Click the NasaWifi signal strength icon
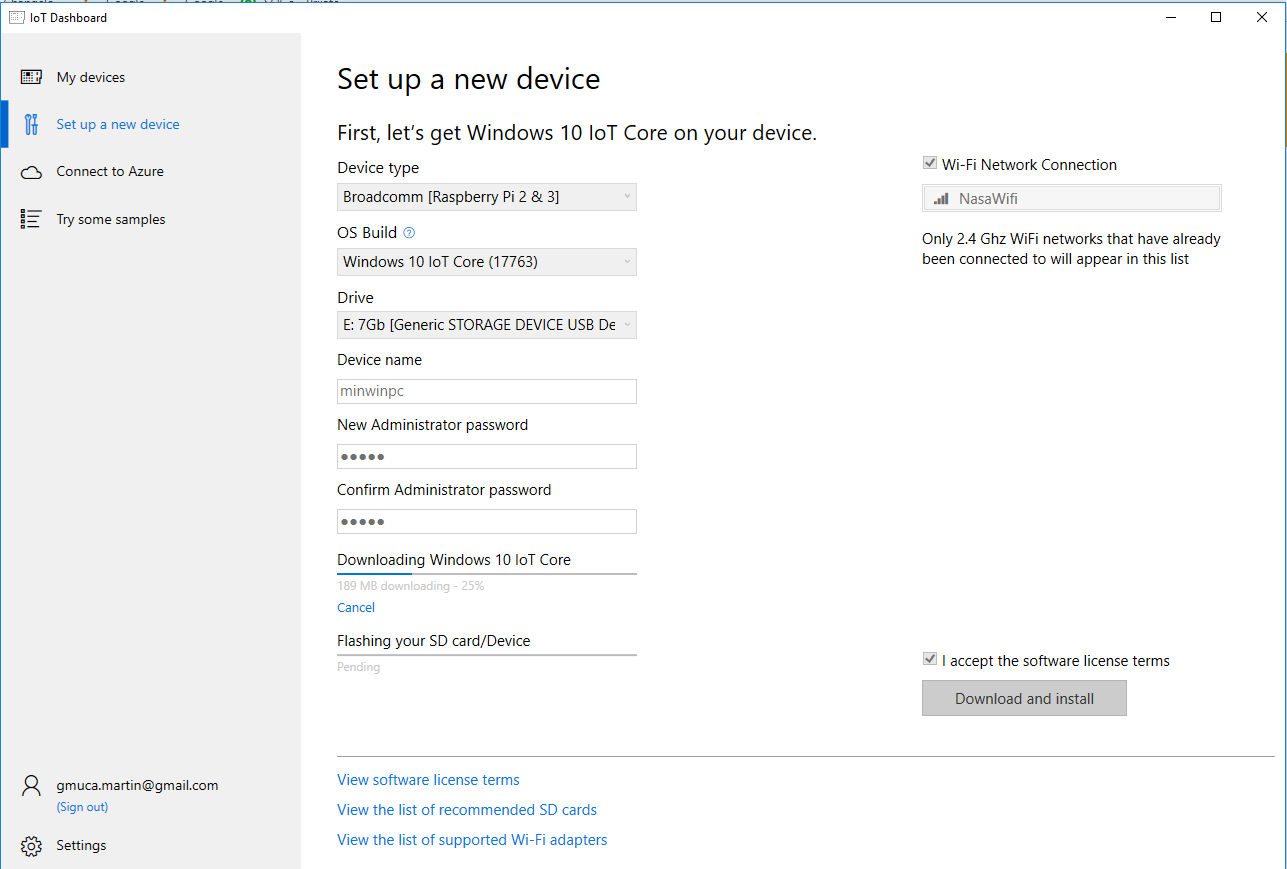The width and height of the screenshot is (1287, 869). pos(941,199)
